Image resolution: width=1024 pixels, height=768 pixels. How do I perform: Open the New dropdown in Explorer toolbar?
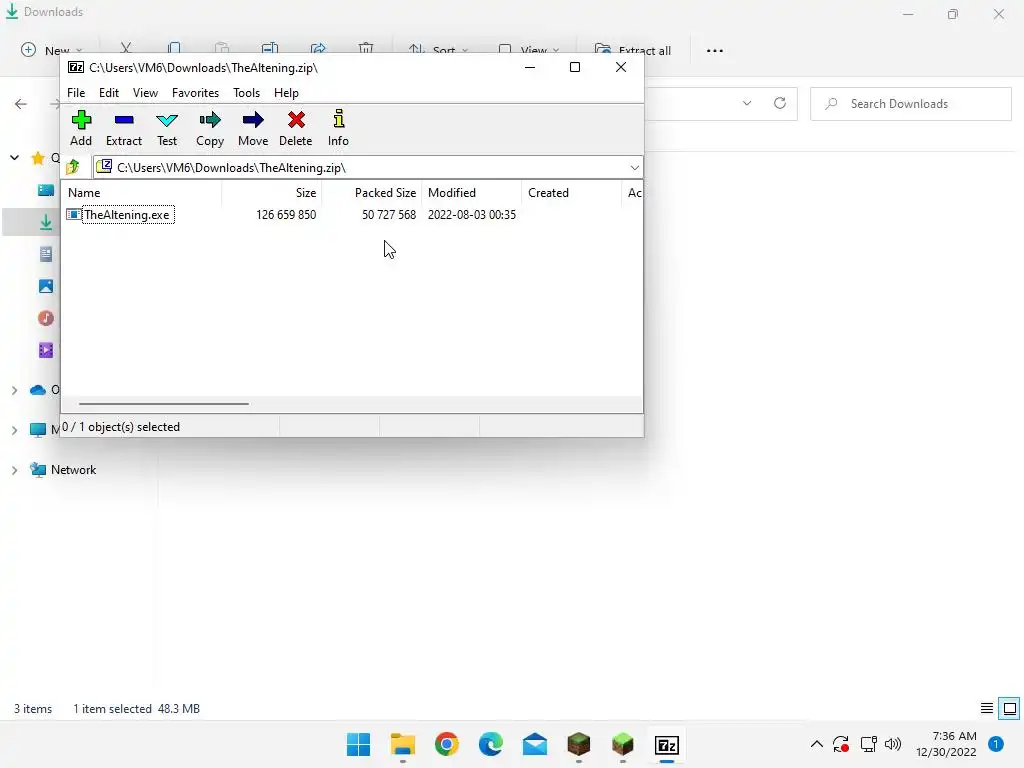tap(52, 50)
